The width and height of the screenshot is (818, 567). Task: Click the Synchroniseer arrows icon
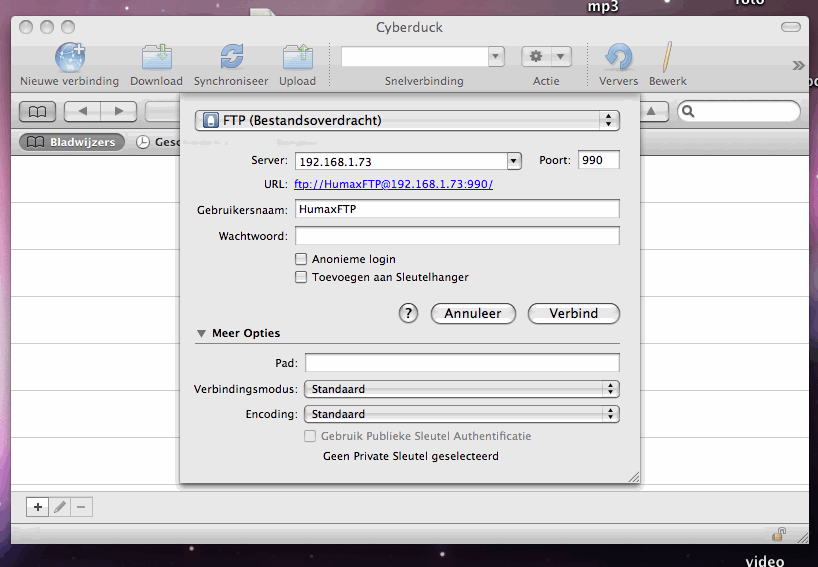coord(231,57)
